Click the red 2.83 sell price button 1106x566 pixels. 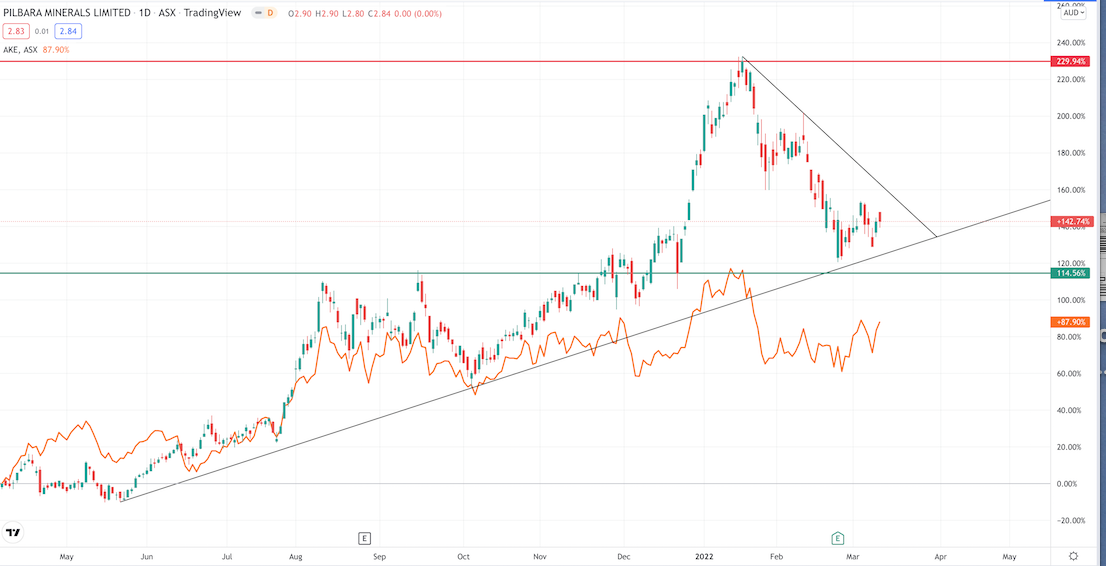coord(15,31)
